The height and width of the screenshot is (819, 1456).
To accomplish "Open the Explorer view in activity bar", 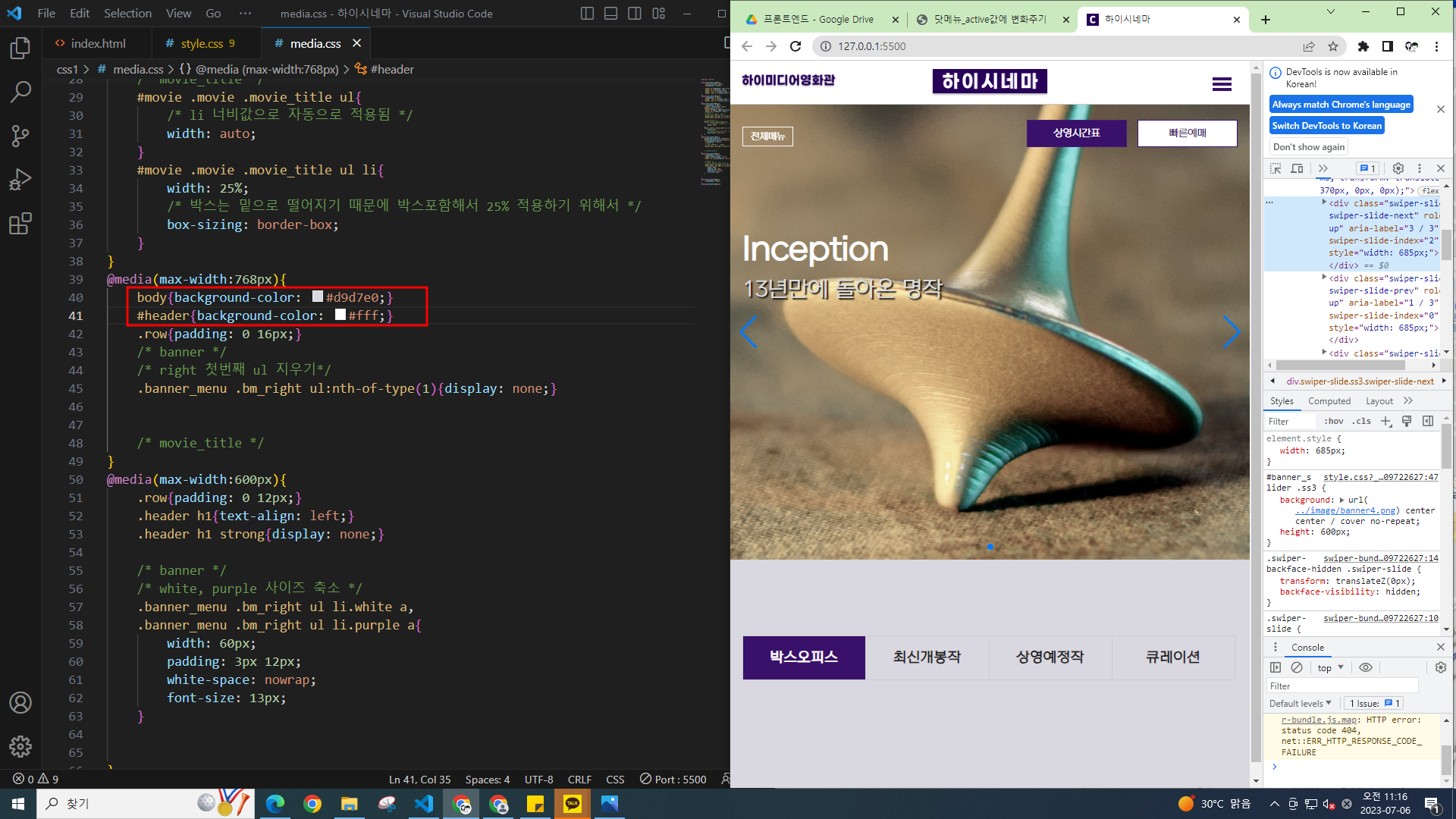I will point(20,49).
